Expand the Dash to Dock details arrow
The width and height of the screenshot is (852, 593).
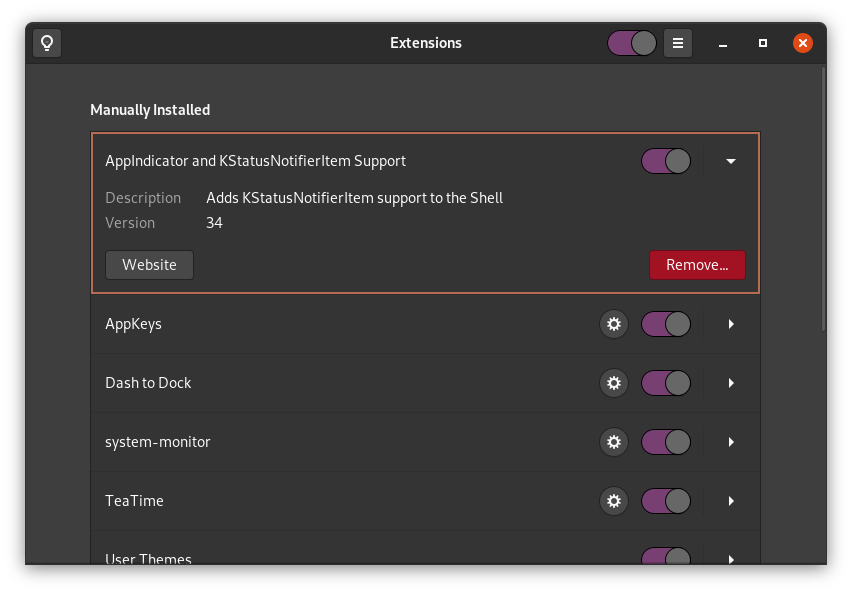tap(731, 383)
